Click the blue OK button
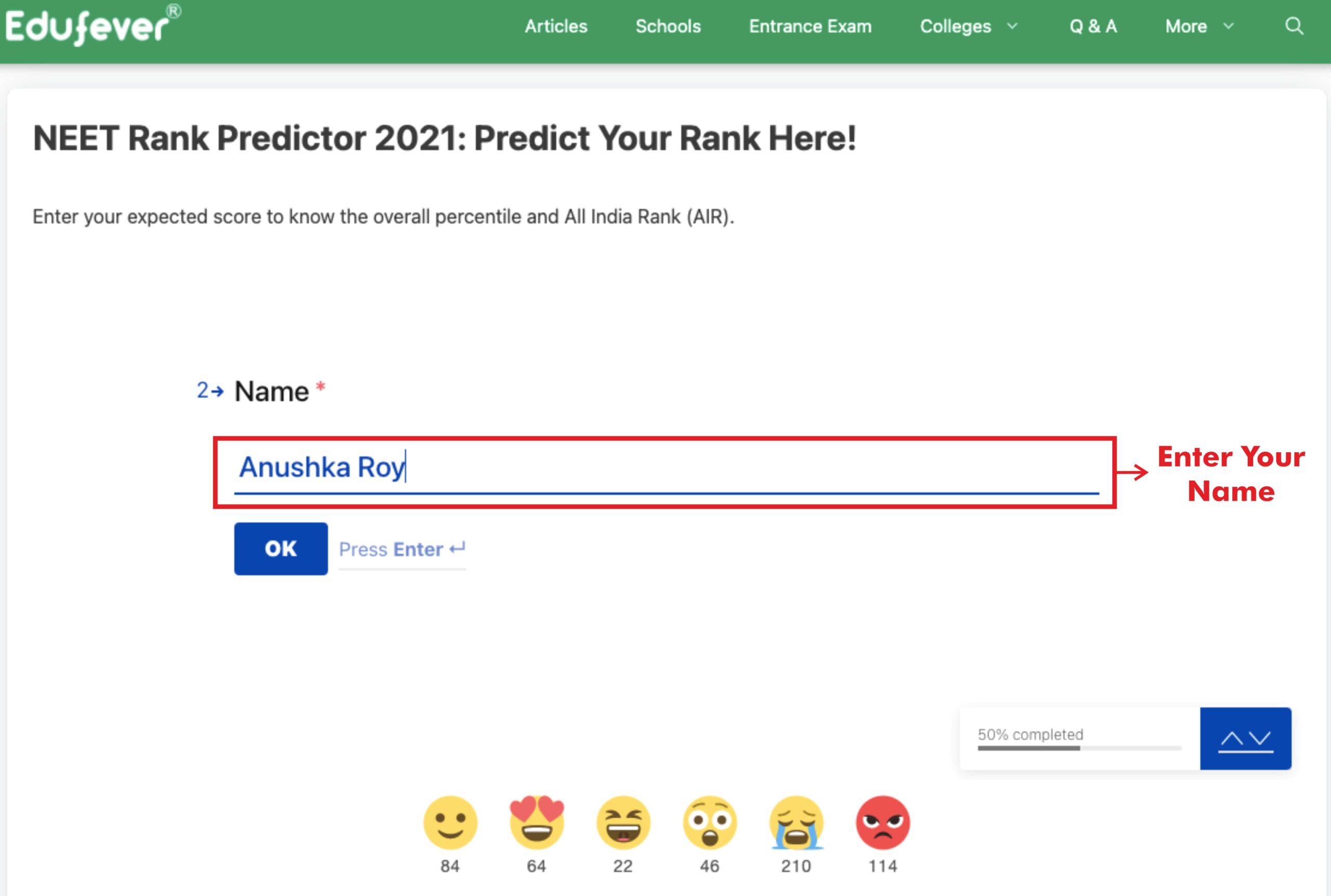Screen dimensions: 1331x896 click(281, 549)
